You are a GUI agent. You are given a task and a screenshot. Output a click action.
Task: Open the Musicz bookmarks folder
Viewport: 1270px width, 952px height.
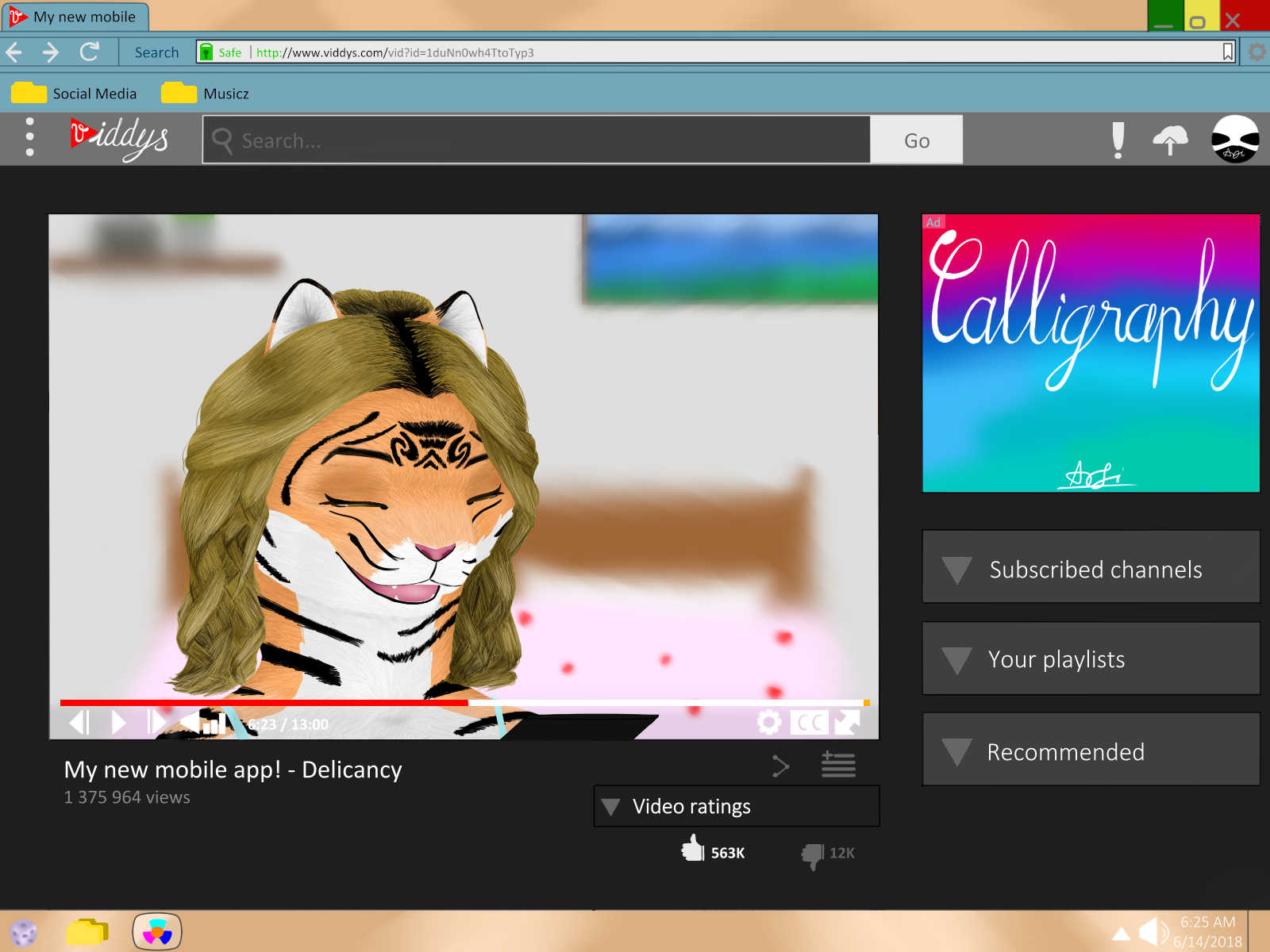coord(205,94)
